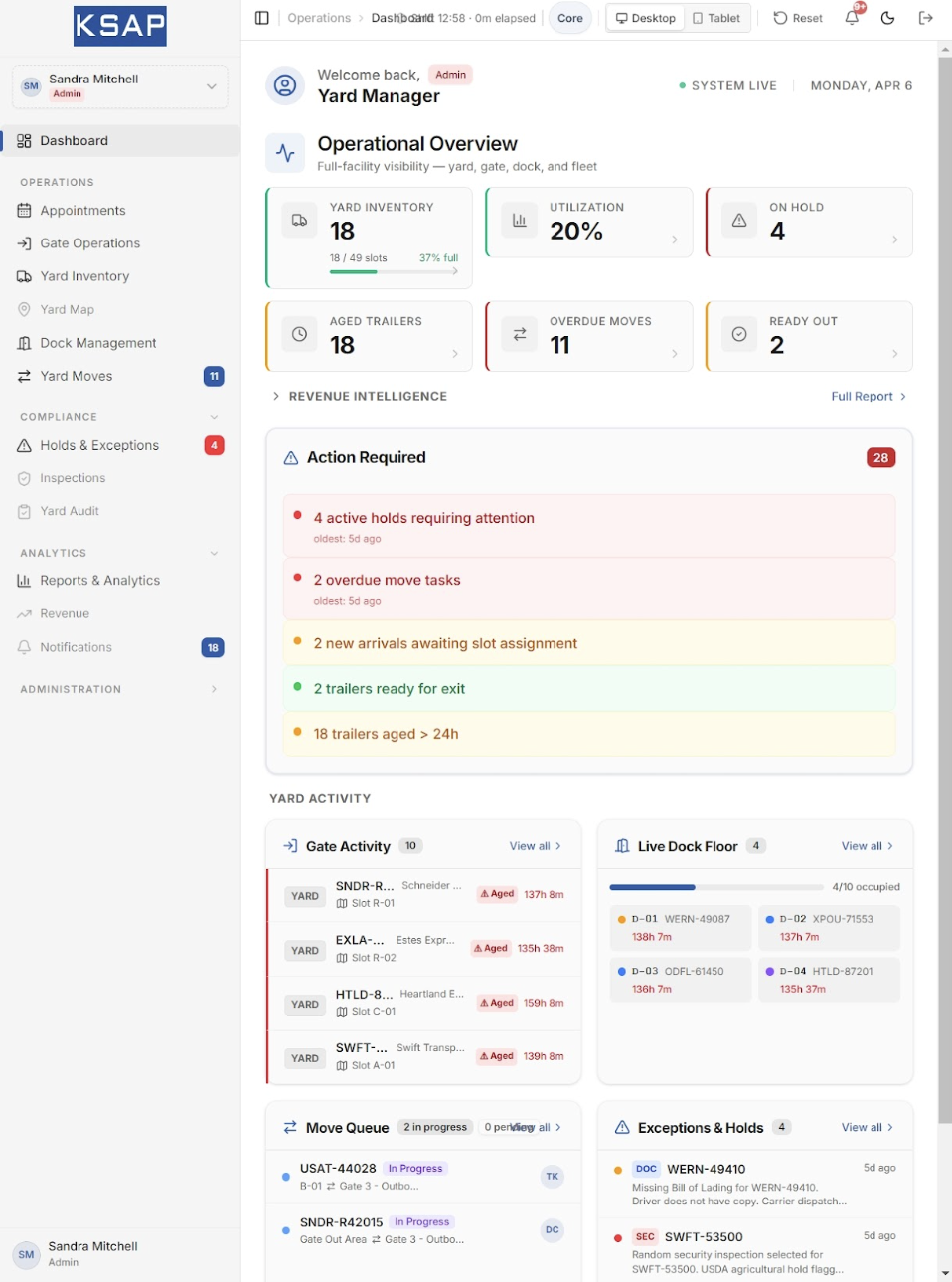952x1282 pixels.
Task: Click the Revenue trend icon
Action: [24, 614]
